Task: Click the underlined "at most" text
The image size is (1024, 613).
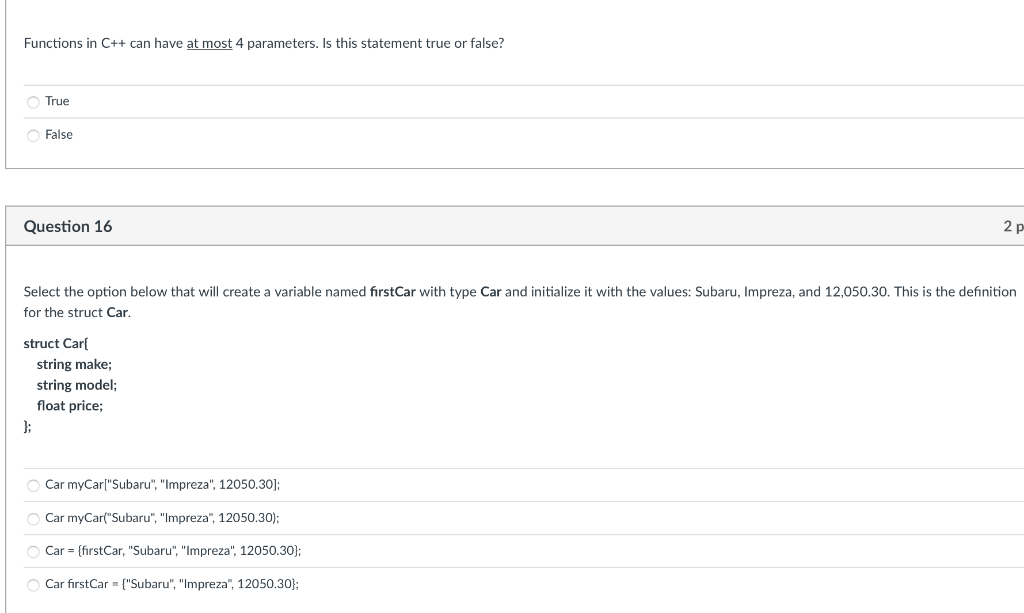Action: click(209, 43)
